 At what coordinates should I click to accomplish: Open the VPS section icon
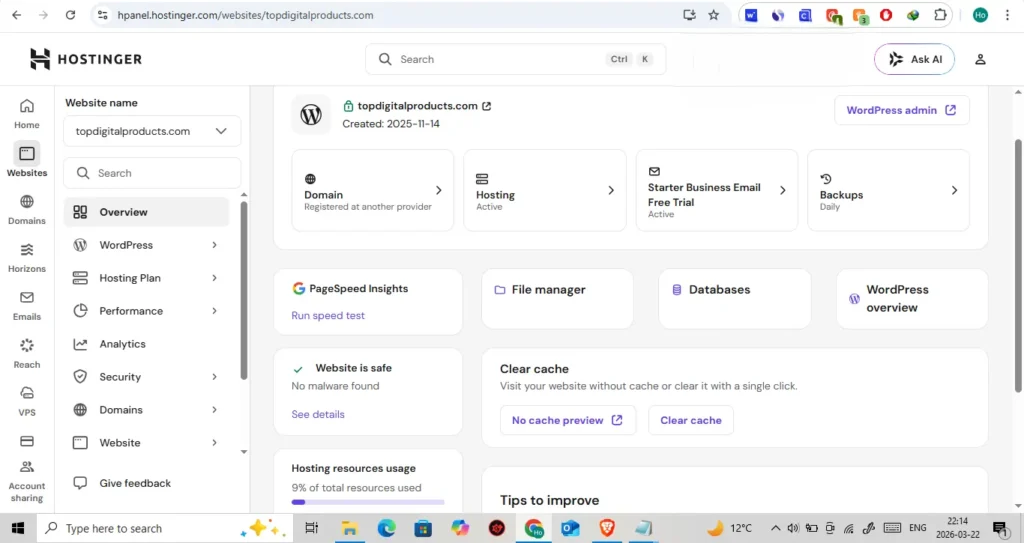click(27, 393)
